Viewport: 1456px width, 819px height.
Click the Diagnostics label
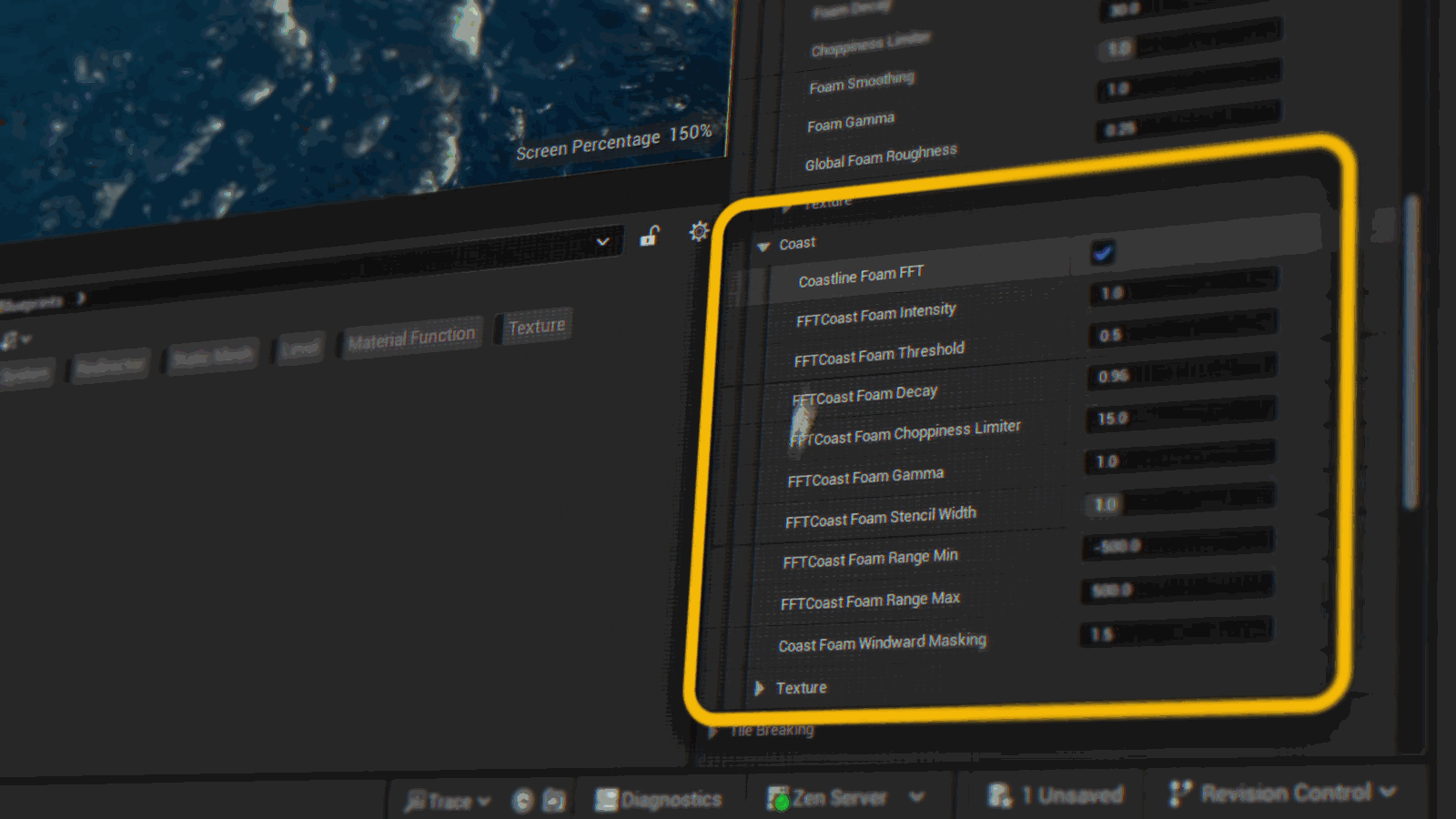[x=672, y=800]
